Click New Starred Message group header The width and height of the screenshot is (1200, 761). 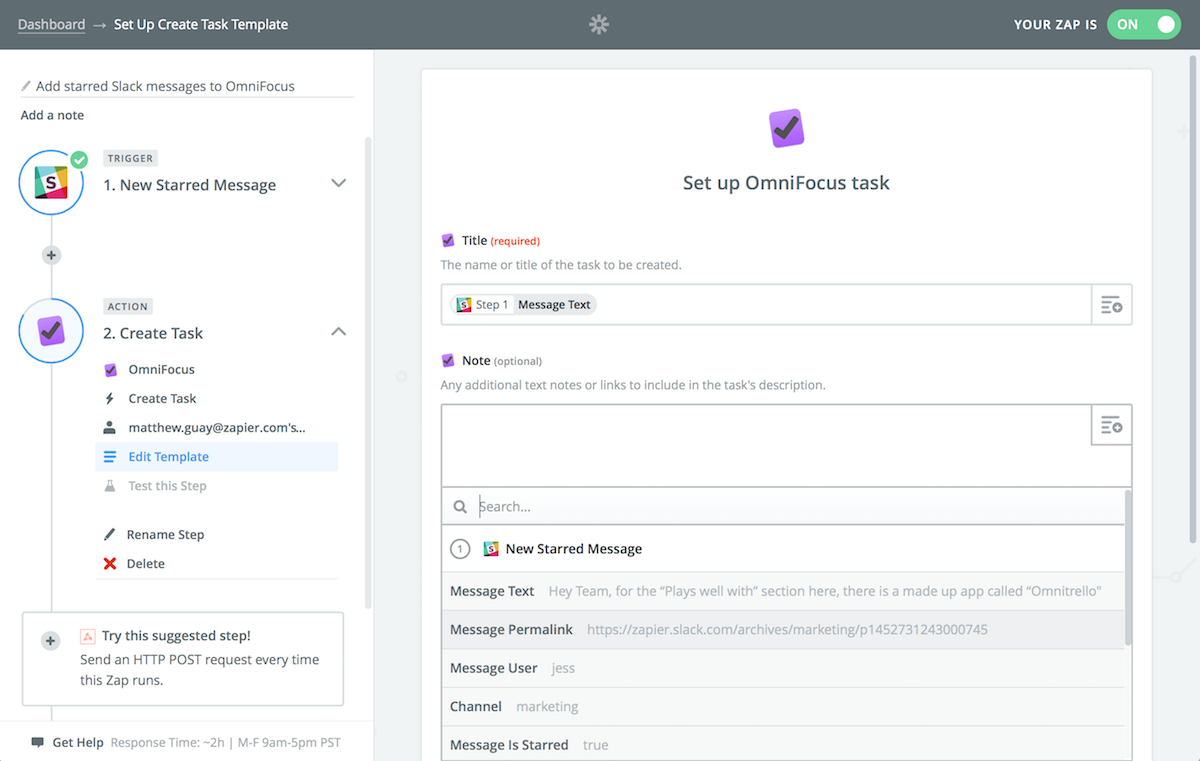click(783, 549)
